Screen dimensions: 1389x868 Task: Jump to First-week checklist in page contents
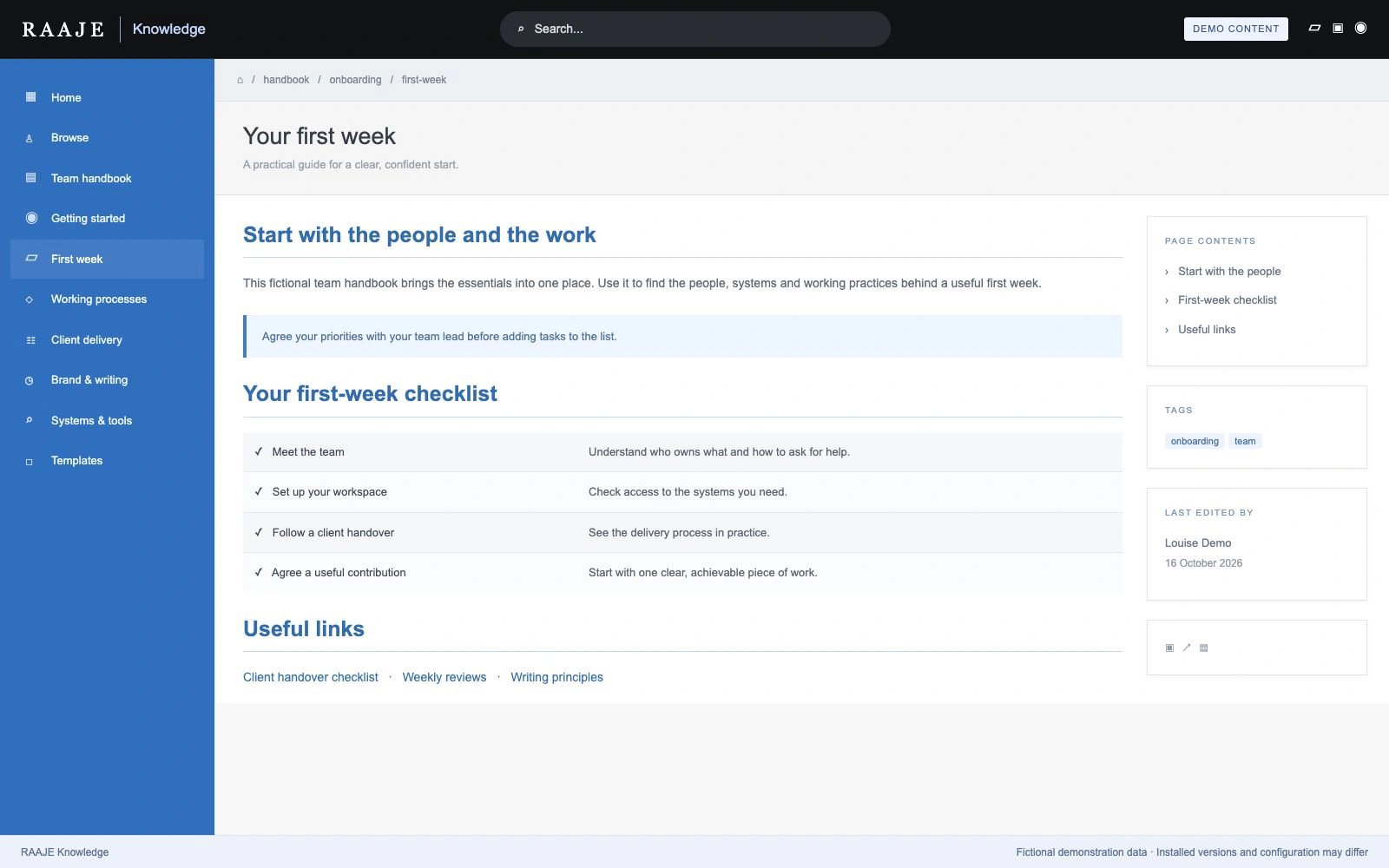[1228, 300]
